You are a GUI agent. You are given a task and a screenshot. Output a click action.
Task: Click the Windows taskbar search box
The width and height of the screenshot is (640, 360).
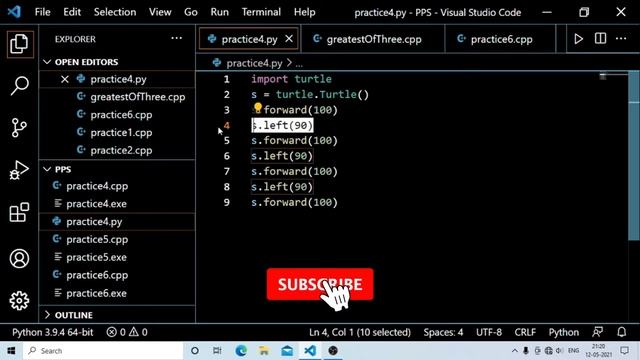click(x=103, y=351)
